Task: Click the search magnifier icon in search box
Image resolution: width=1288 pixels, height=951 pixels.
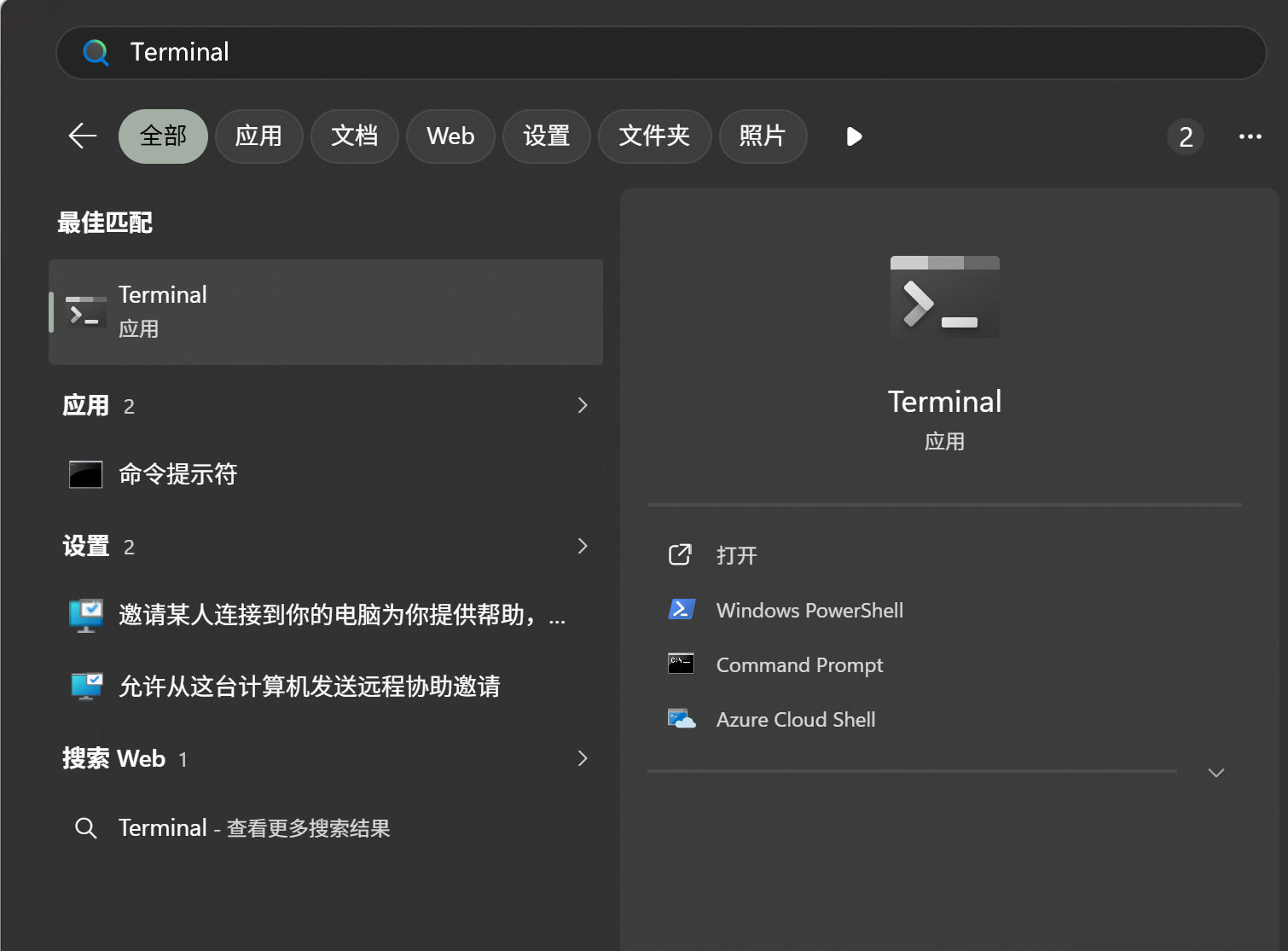Action: point(96,53)
